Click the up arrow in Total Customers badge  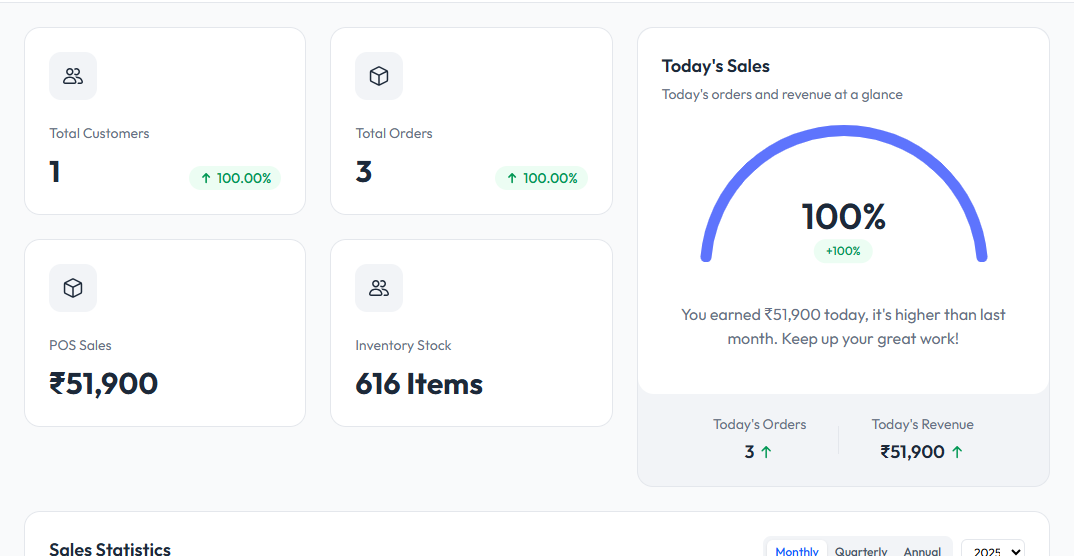pyautogui.click(x=206, y=178)
